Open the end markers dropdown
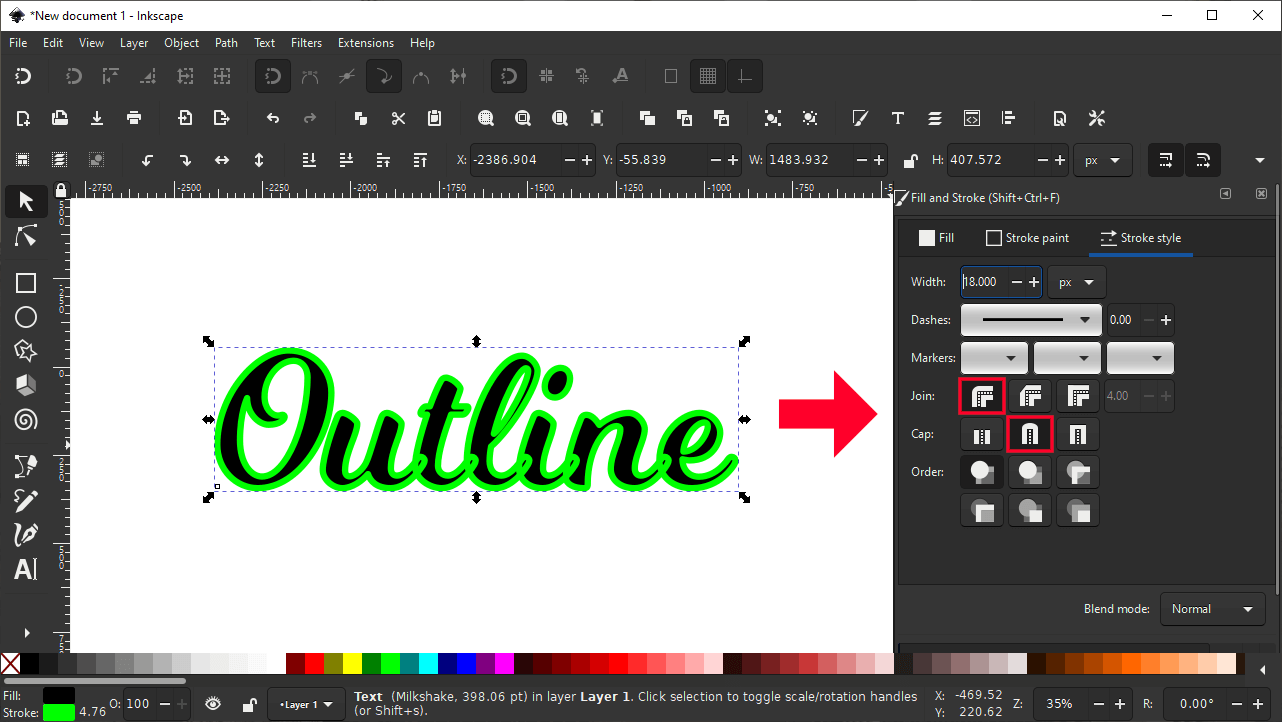Viewport: 1282px width, 722px height. pos(1140,358)
